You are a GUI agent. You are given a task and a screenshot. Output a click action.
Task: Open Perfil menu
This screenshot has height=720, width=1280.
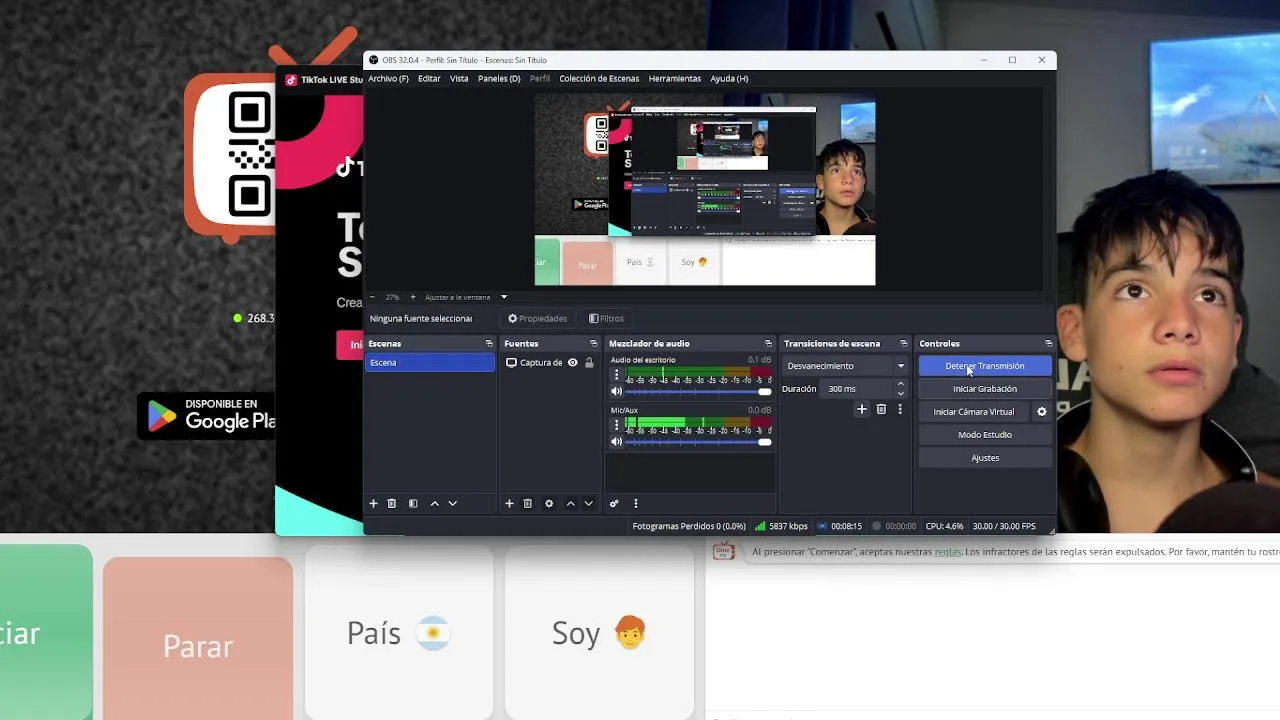click(540, 79)
